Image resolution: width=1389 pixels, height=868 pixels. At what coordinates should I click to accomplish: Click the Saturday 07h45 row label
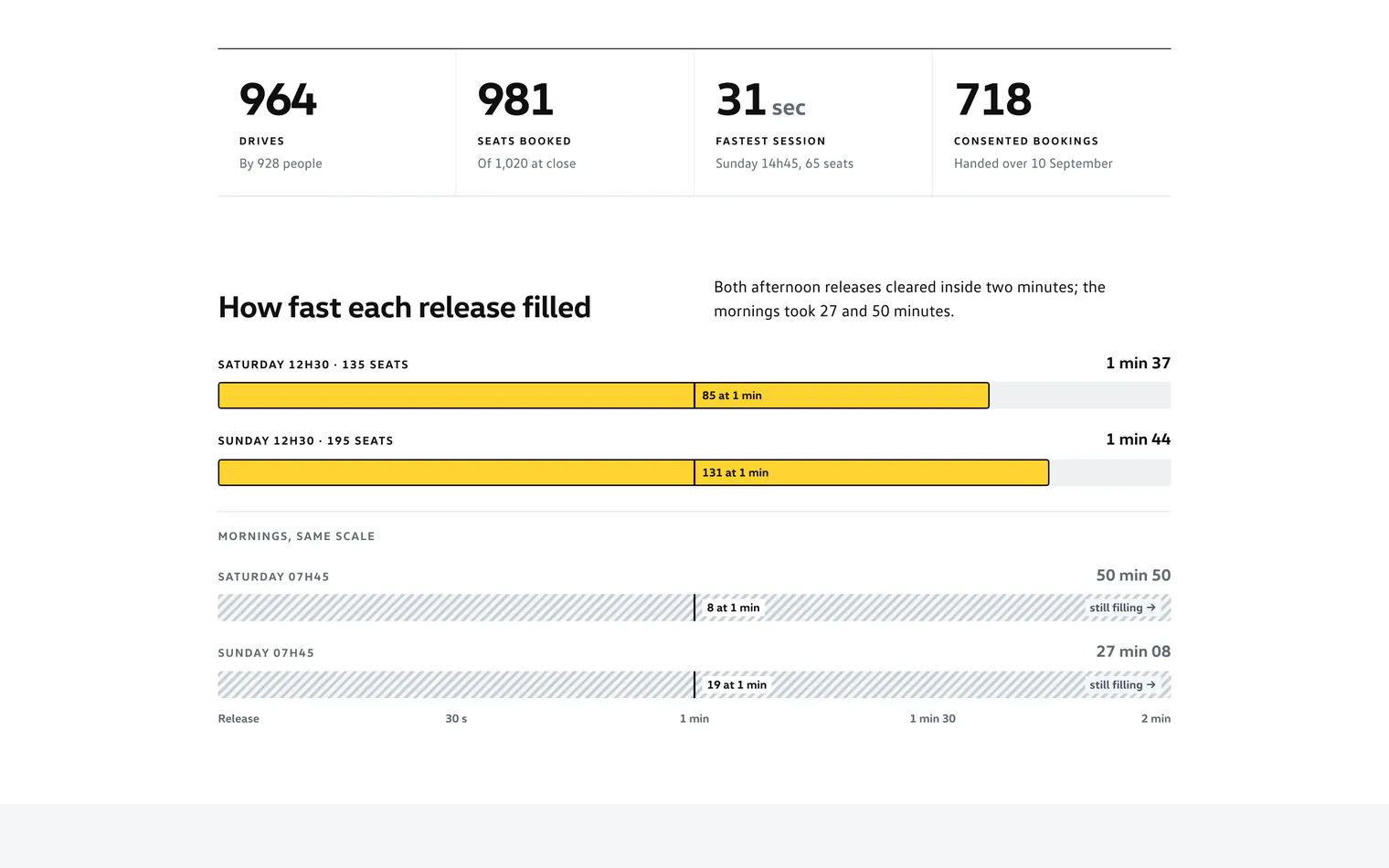point(274,577)
